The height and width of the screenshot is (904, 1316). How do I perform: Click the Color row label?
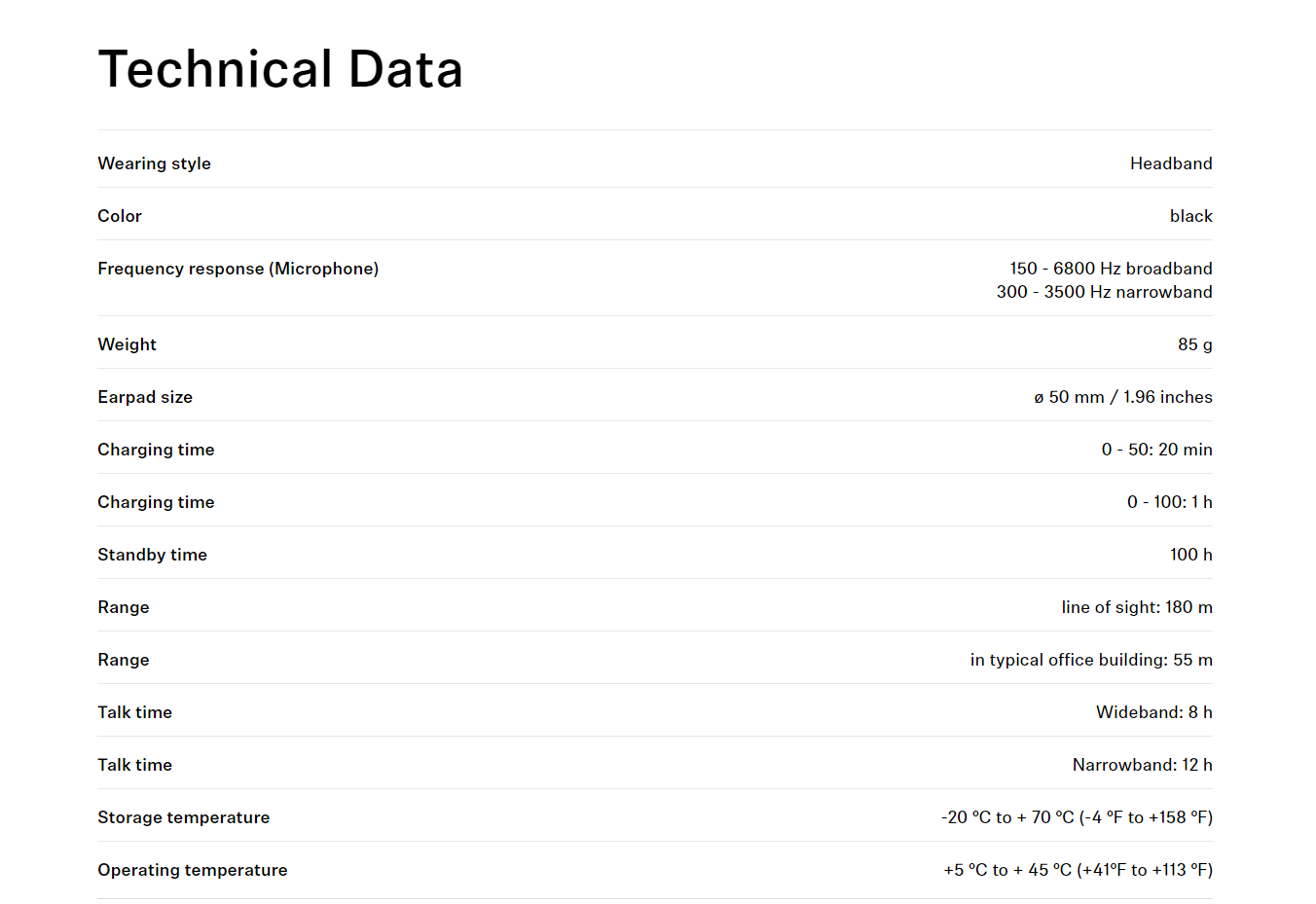(x=120, y=216)
